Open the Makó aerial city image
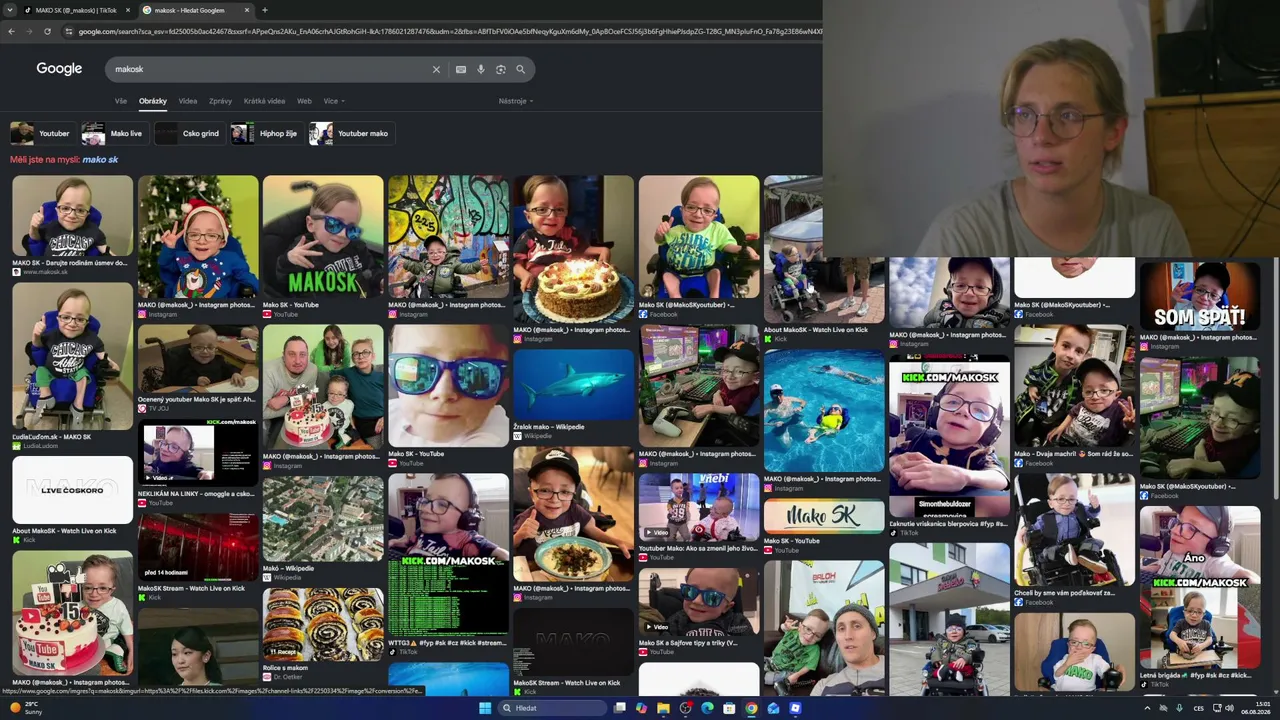This screenshot has width=1280, height=720. (323, 518)
